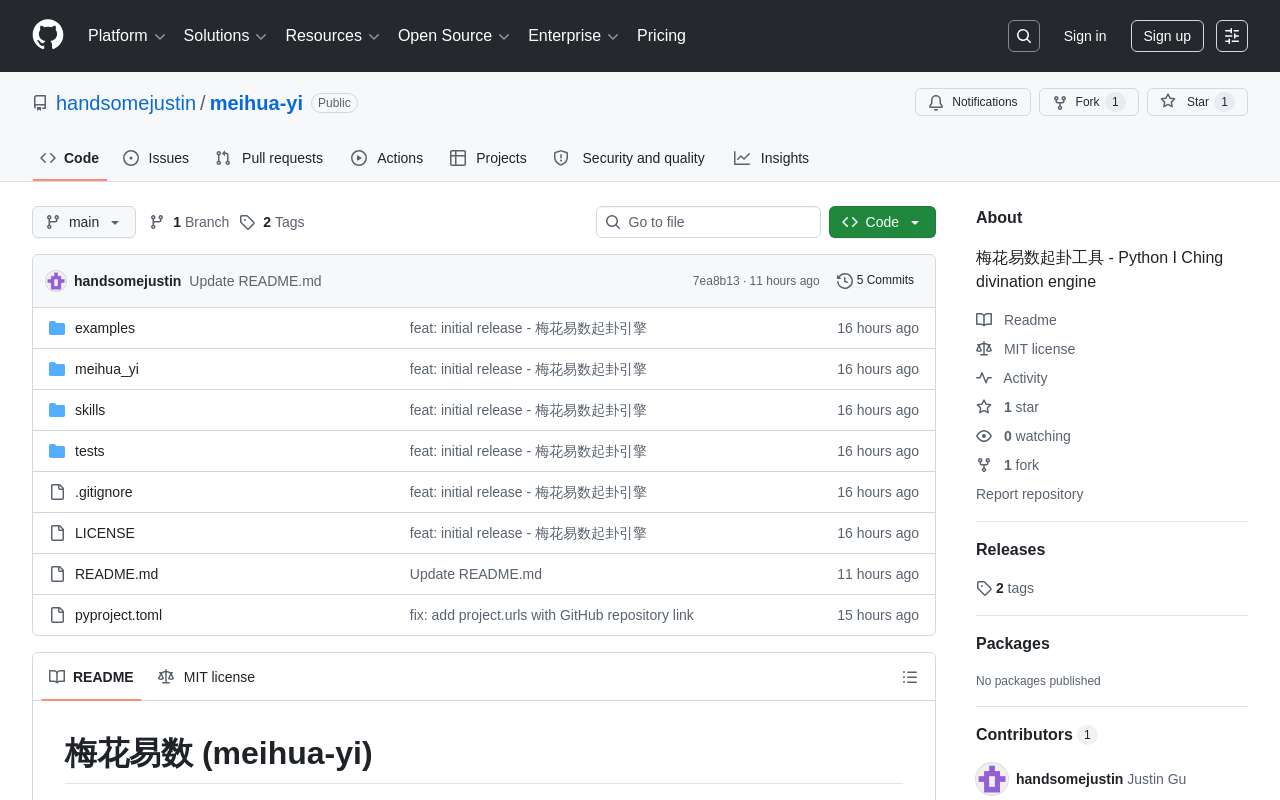Image resolution: width=1280 pixels, height=800 pixels.
Task: Open the .gitignore file name
Action: tap(104, 492)
